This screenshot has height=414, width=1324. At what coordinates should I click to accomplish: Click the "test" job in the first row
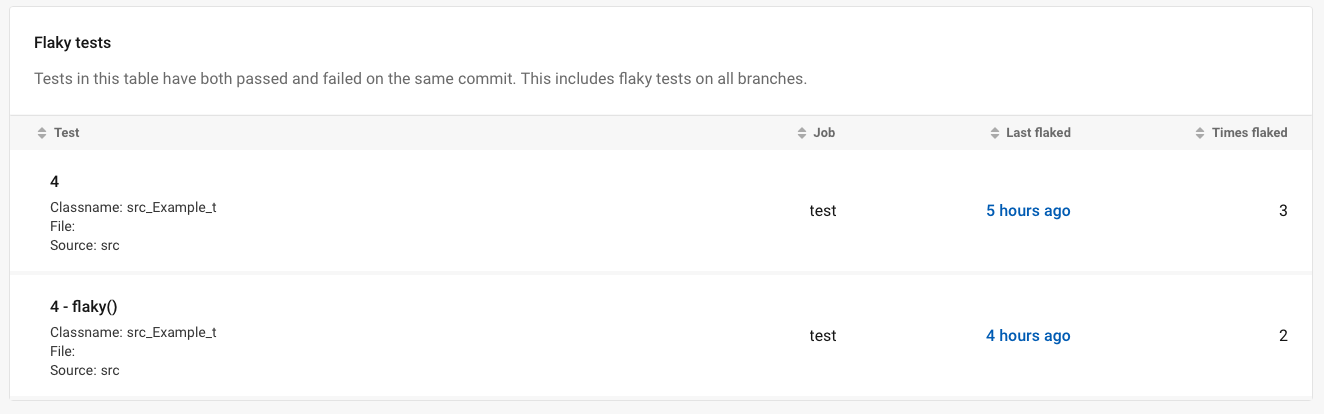pyautogui.click(x=823, y=211)
